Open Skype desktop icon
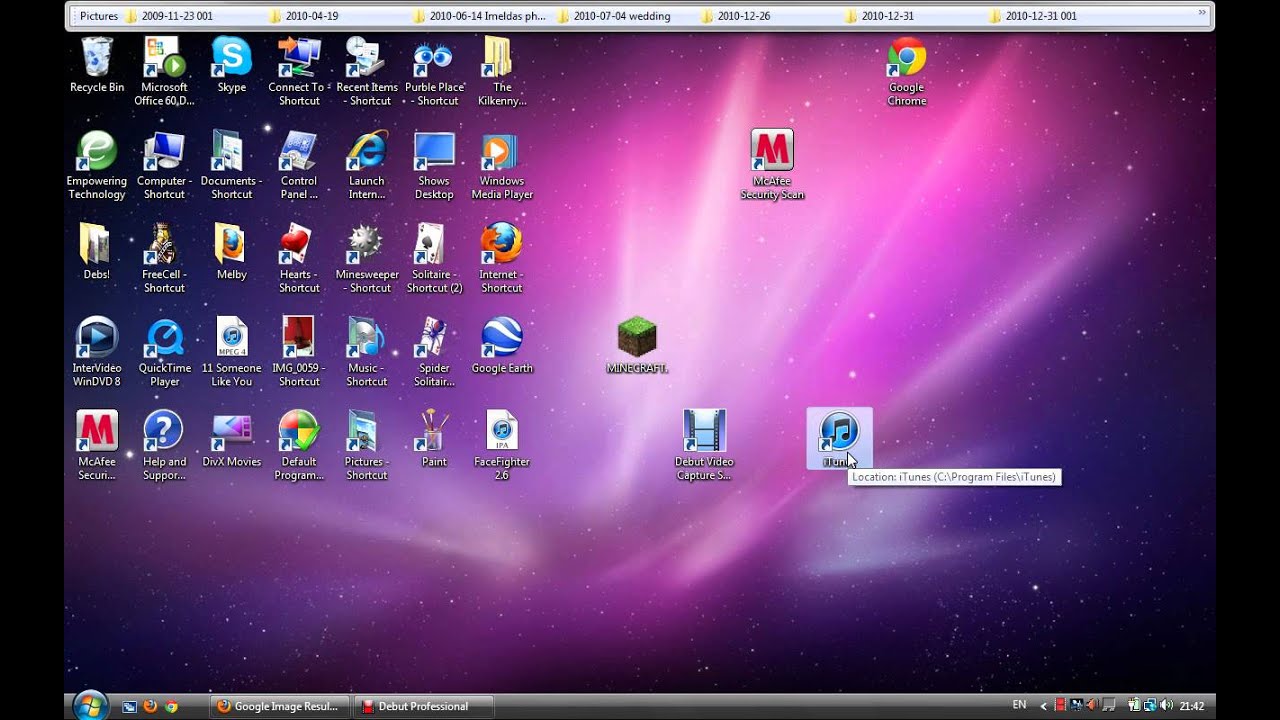The width and height of the screenshot is (1280, 720). point(231,66)
